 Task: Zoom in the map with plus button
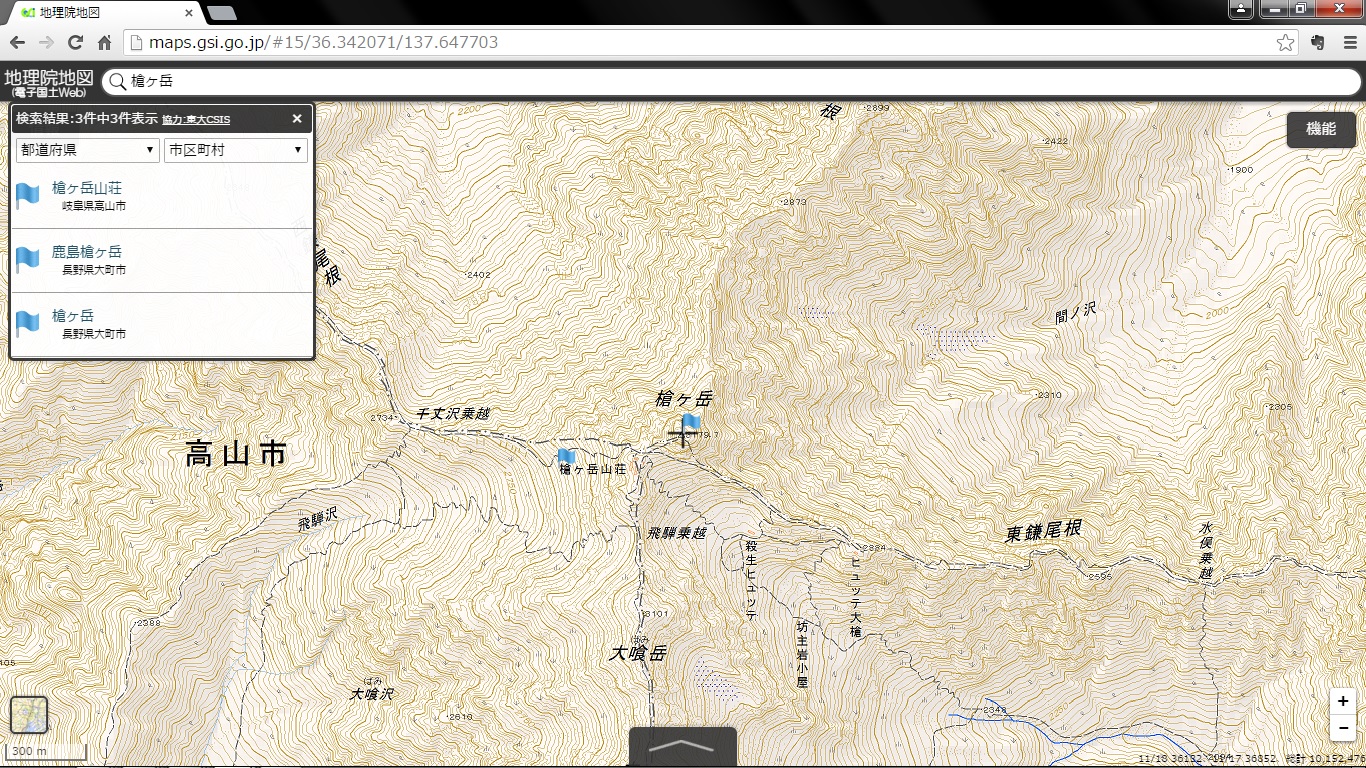pyautogui.click(x=1343, y=701)
